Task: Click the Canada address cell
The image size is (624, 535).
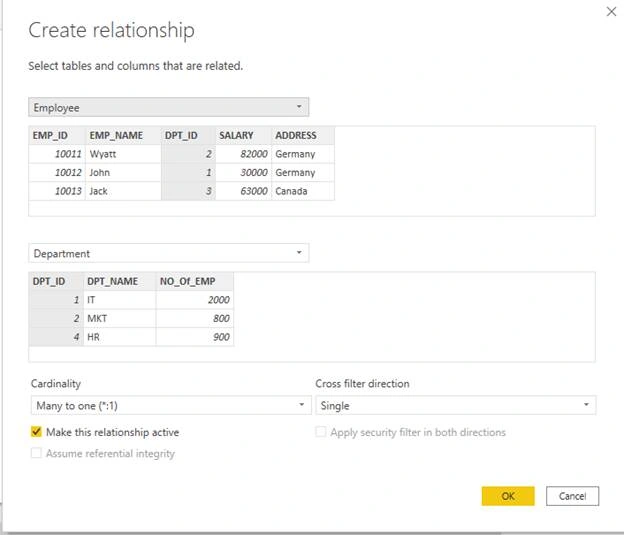Action: (303, 191)
